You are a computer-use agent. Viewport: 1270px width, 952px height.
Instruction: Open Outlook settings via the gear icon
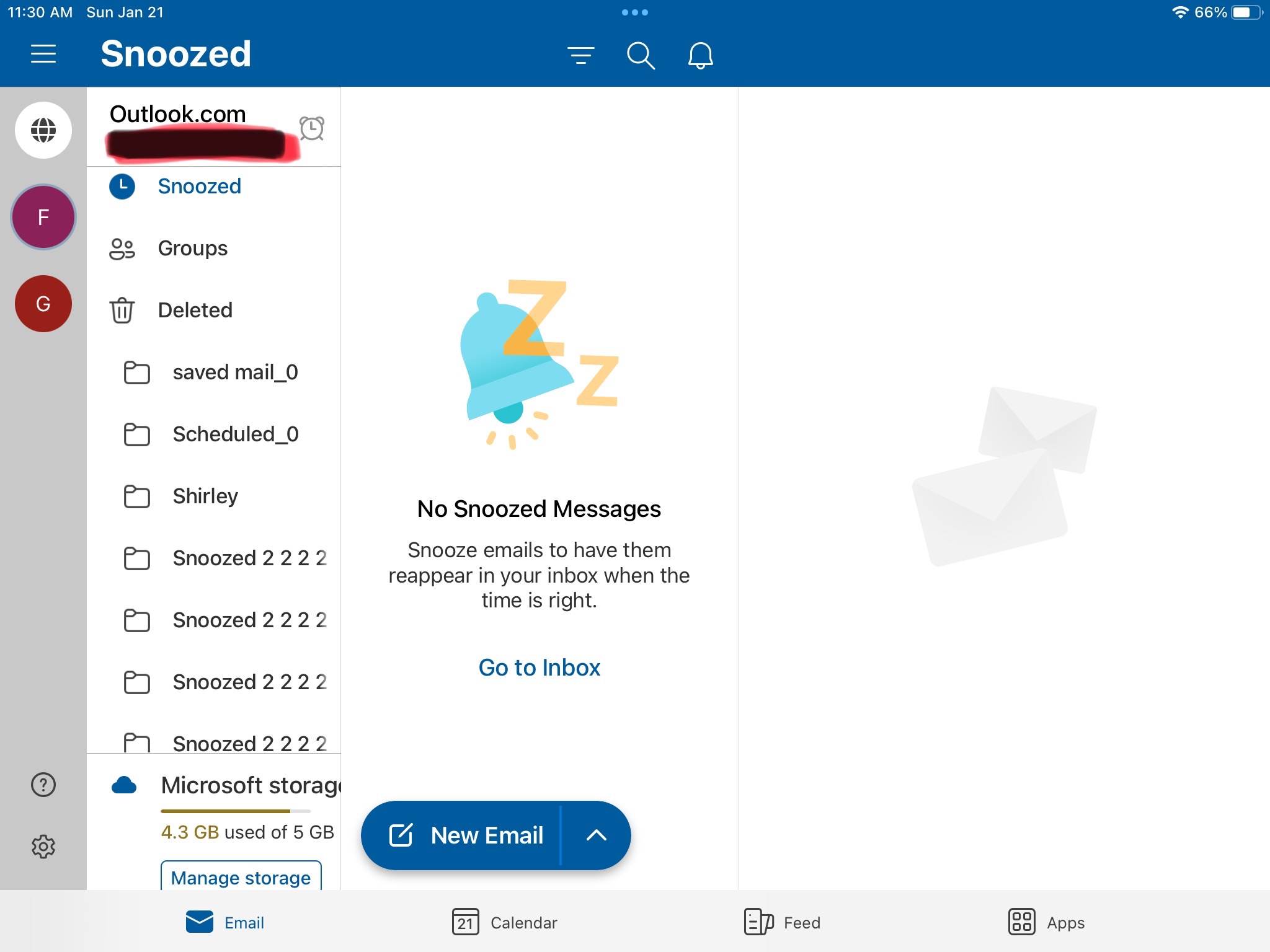coord(43,846)
